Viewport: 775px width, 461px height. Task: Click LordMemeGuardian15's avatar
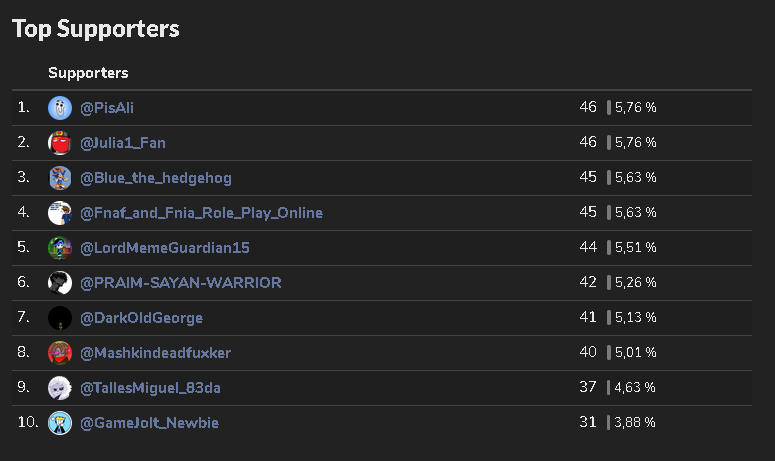pyautogui.click(x=60, y=248)
